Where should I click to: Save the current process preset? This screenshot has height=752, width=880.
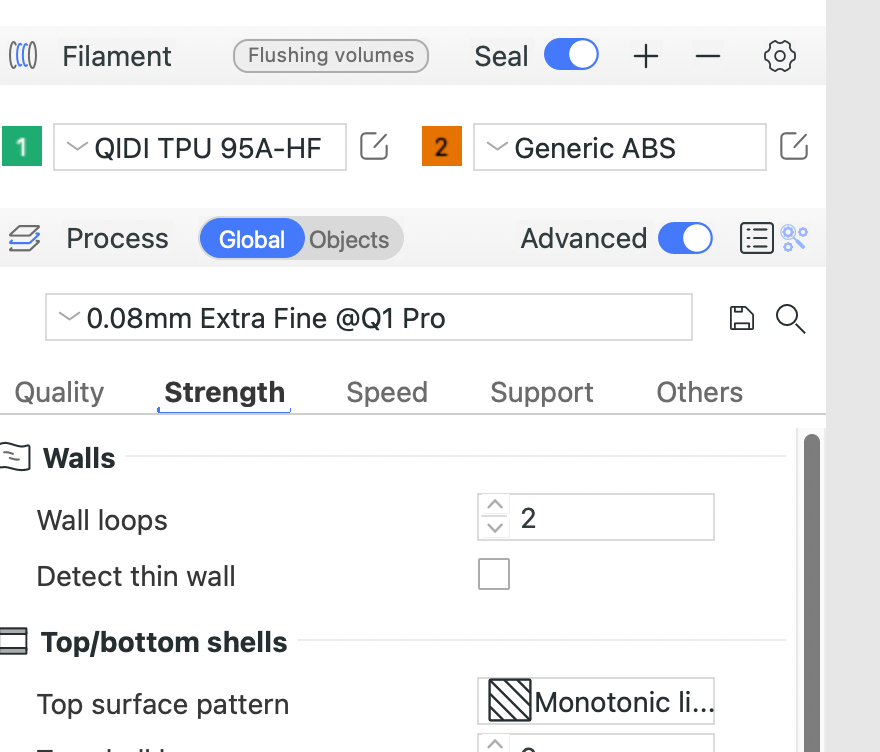741,319
